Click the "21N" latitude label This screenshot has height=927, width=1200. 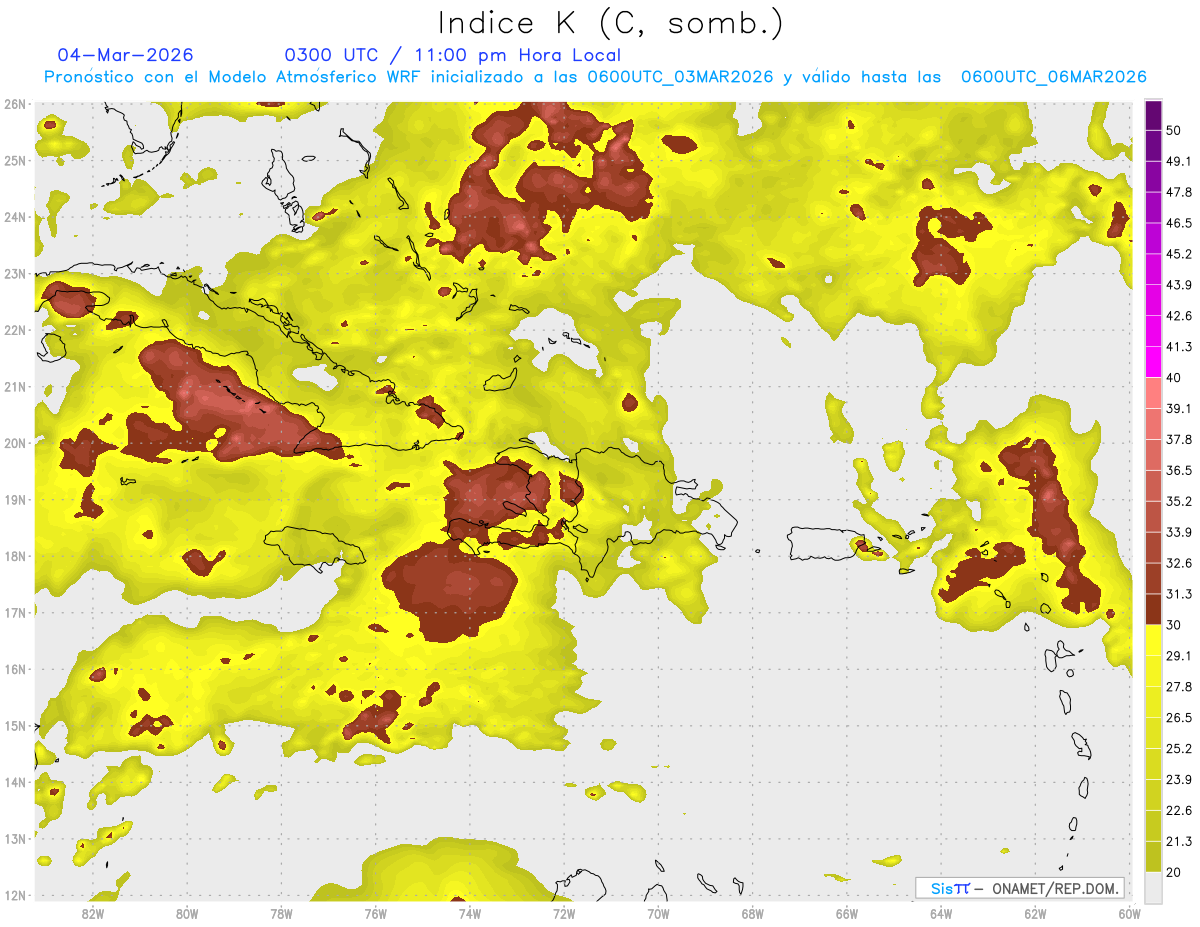click(x=15, y=387)
